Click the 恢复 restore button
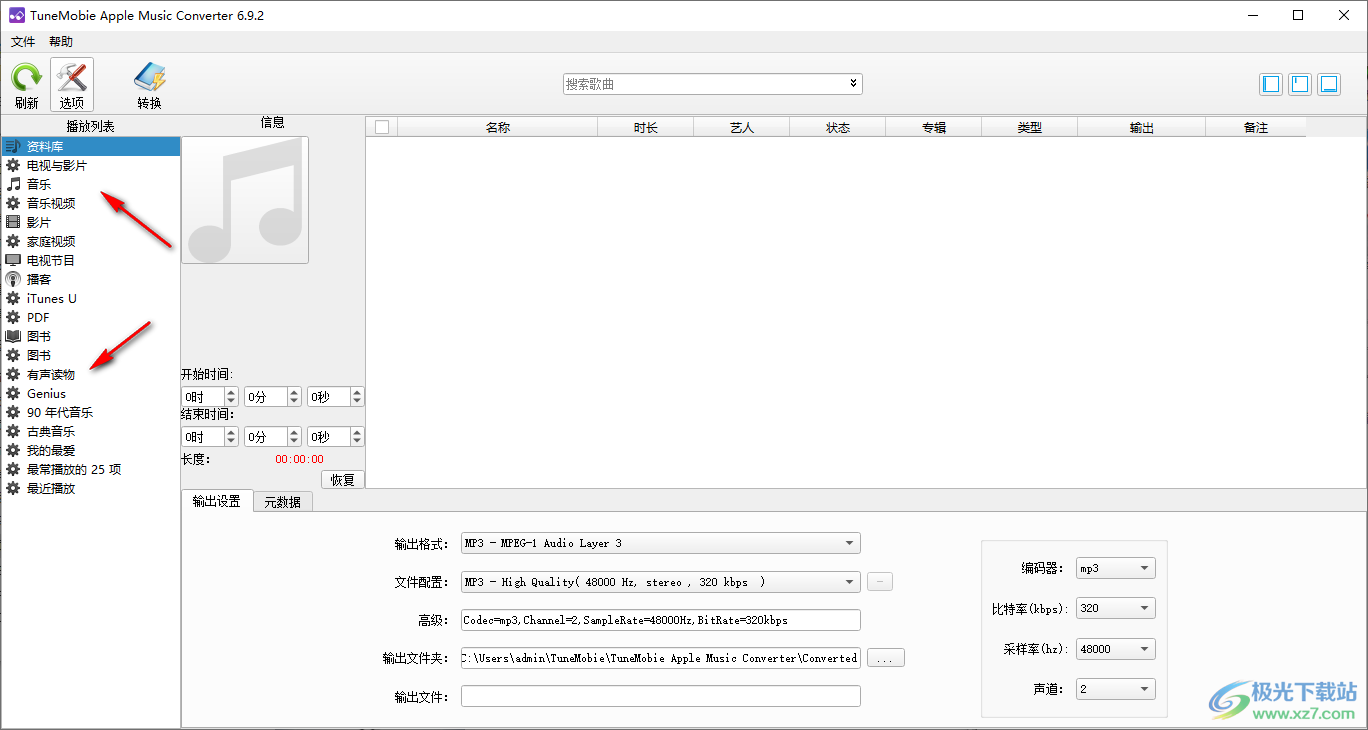 343,480
